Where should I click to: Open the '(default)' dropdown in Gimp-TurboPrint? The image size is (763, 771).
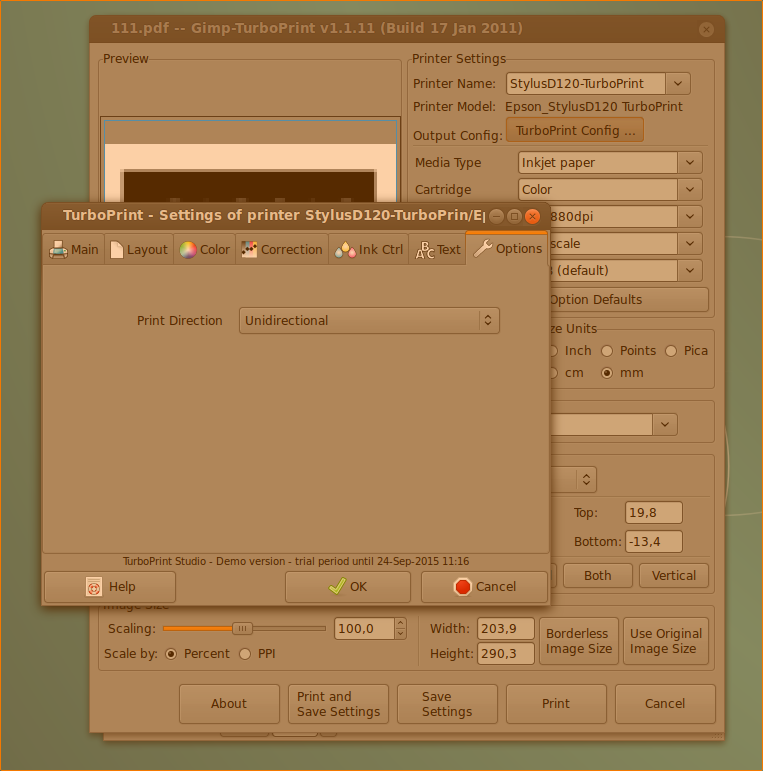click(x=690, y=270)
